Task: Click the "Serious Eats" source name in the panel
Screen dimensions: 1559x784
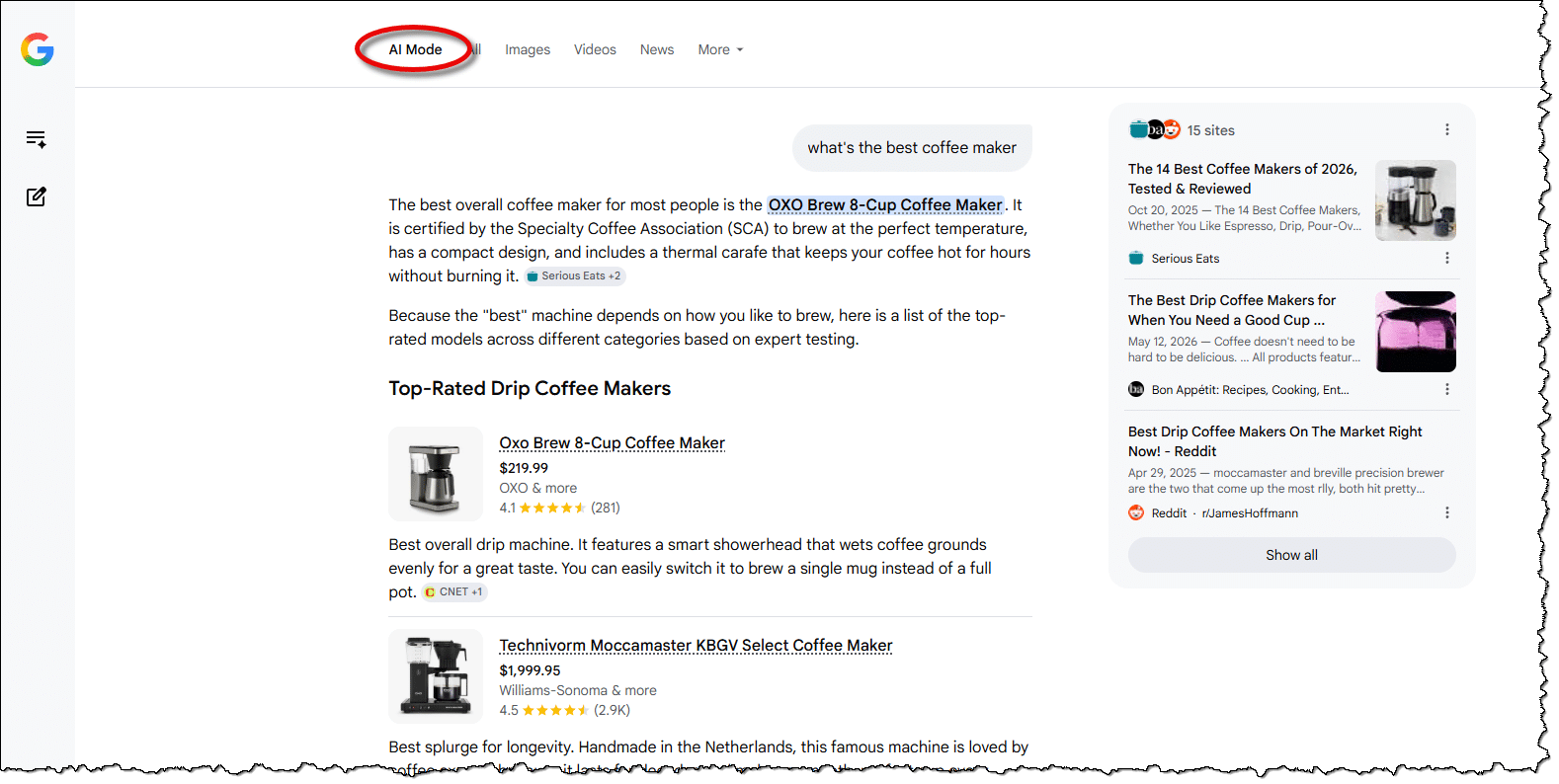Action: pos(1186,259)
